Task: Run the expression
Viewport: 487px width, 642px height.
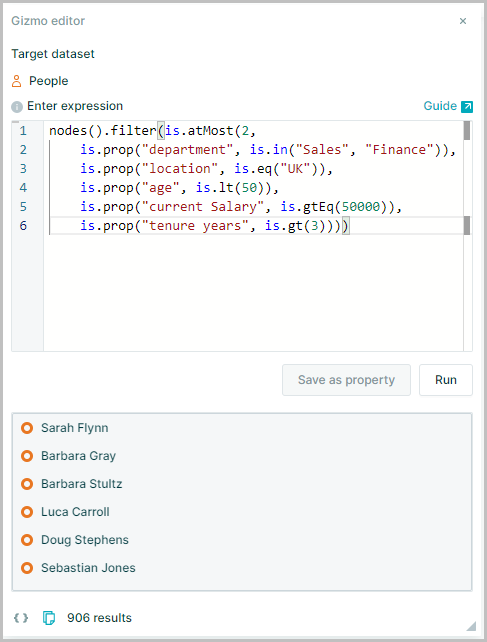Action: (x=446, y=380)
